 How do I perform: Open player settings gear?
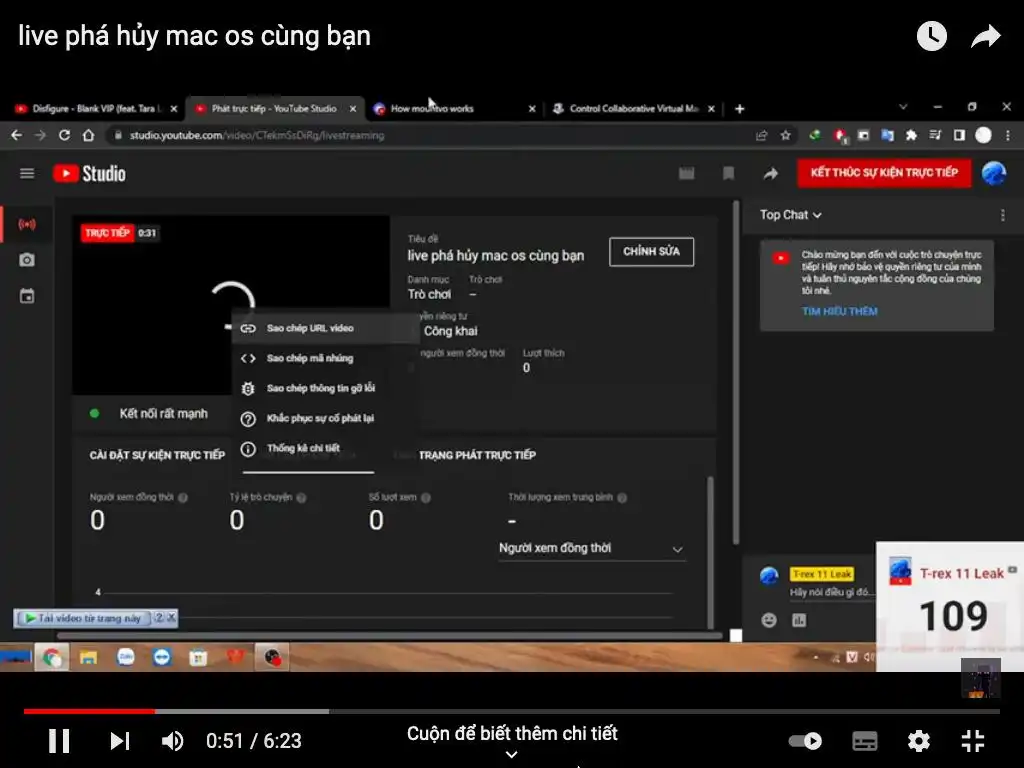[918, 741]
